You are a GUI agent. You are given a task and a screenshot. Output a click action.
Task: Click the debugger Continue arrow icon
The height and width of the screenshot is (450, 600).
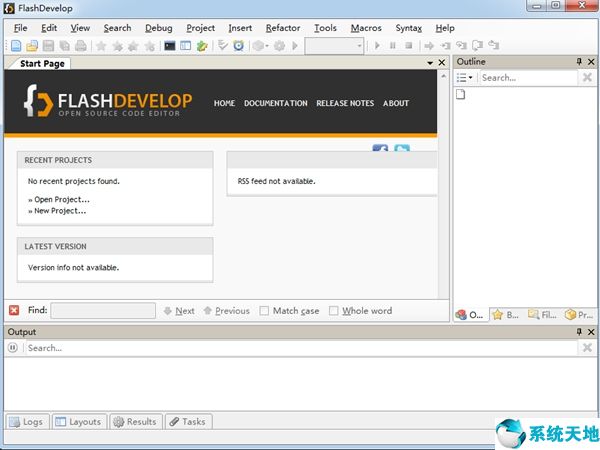pos(429,46)
